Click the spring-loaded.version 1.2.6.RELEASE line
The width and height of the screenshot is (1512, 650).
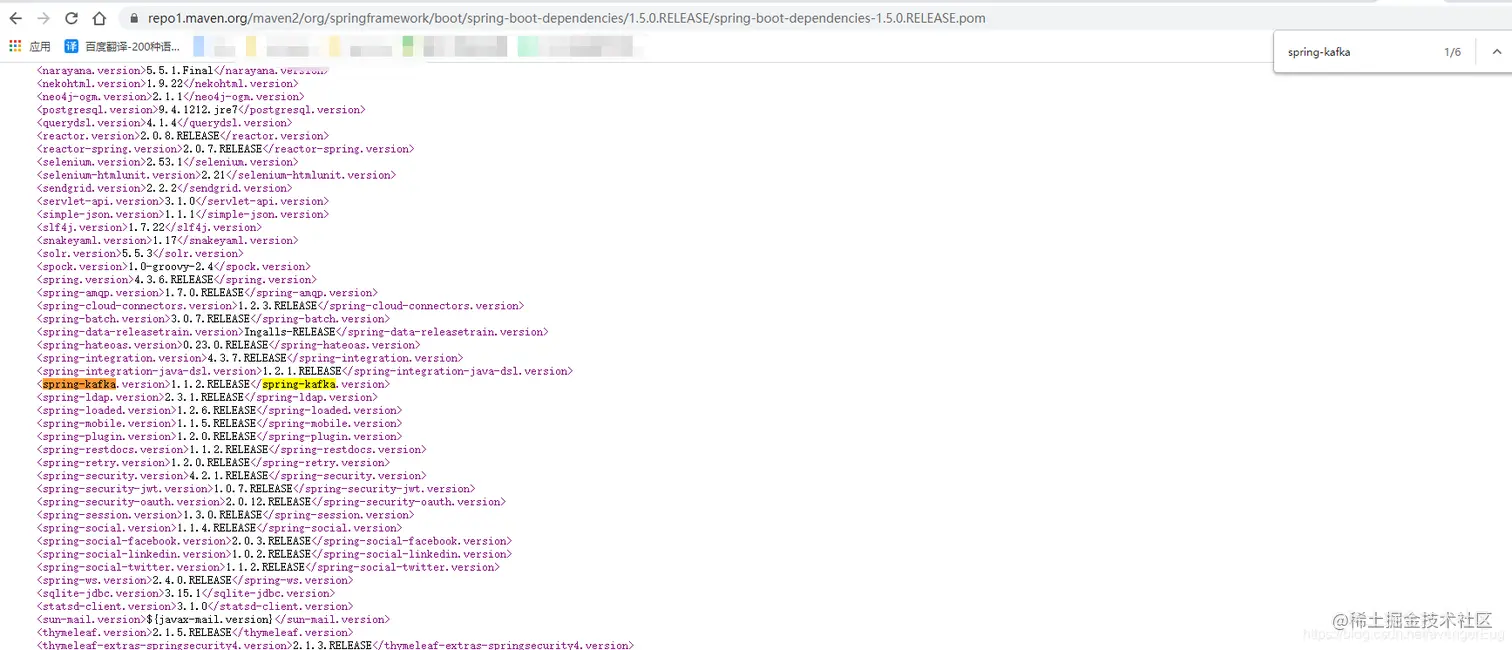(x=219, y=410)
